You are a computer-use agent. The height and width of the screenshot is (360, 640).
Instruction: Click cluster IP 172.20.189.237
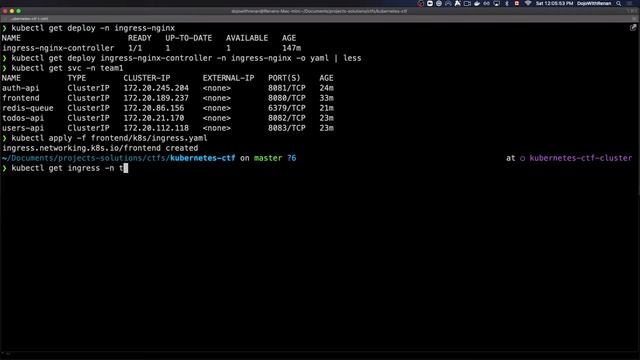[x=156, y=98]
